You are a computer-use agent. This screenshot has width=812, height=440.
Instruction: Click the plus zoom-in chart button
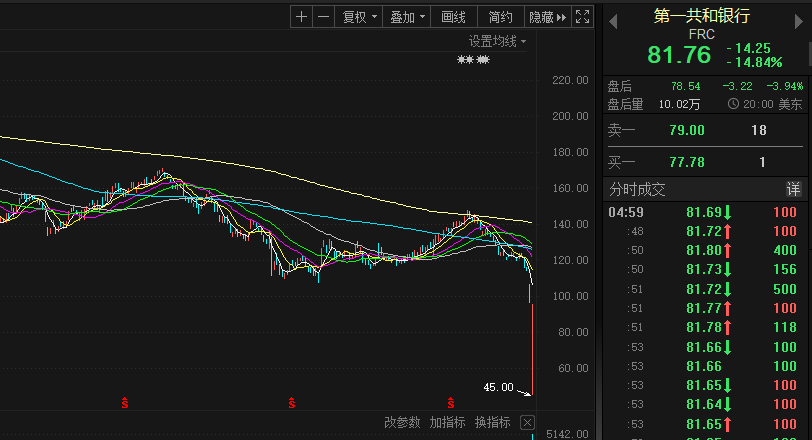coord(302,17)
